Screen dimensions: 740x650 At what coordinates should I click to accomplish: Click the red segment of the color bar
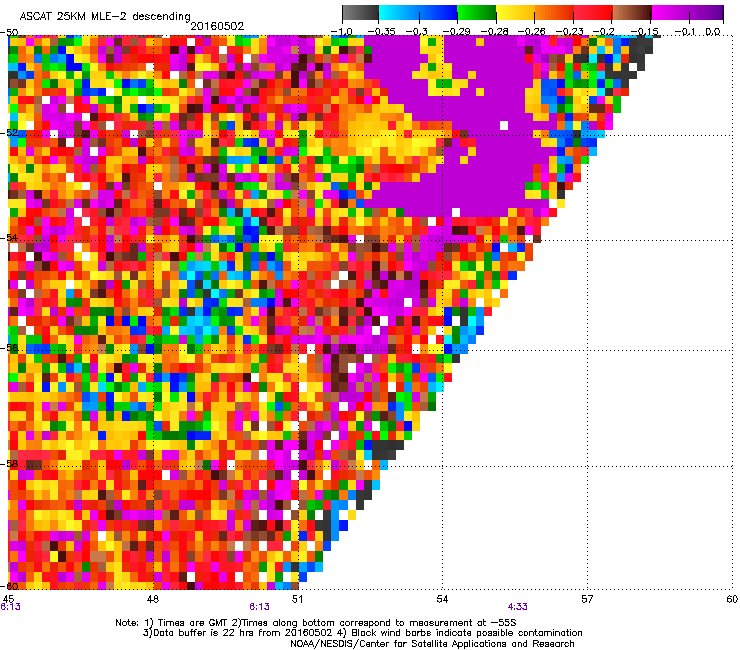pos(593,13)
